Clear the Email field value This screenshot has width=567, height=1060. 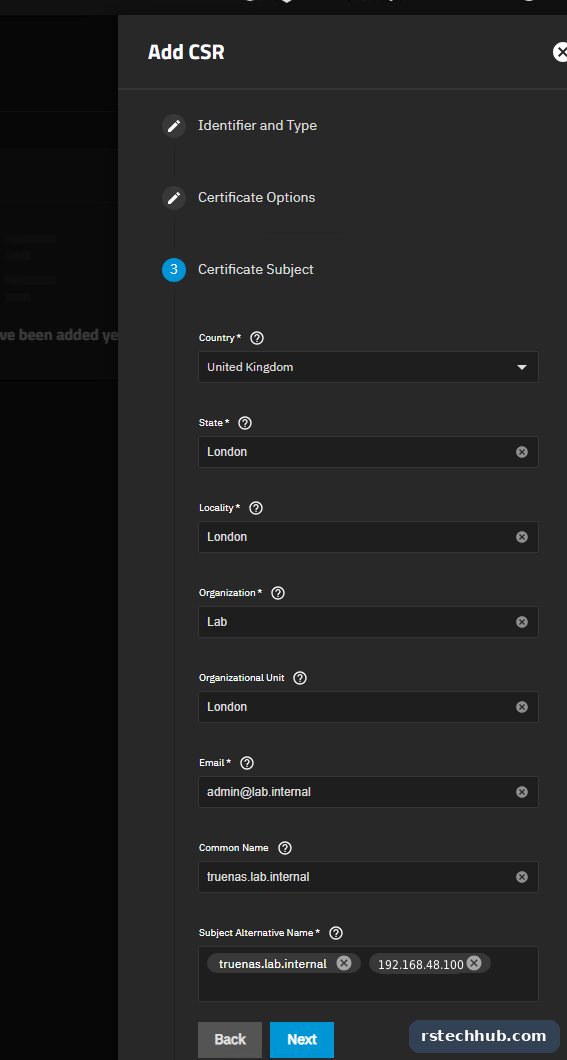tap(522, 792)
